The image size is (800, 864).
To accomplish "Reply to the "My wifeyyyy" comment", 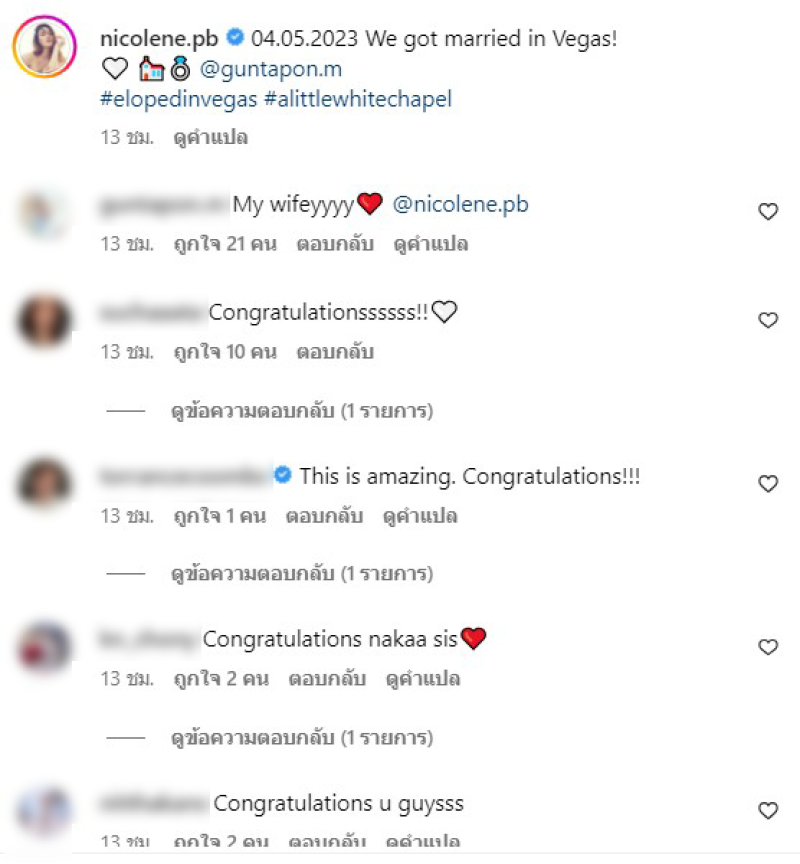I will 335,243.
